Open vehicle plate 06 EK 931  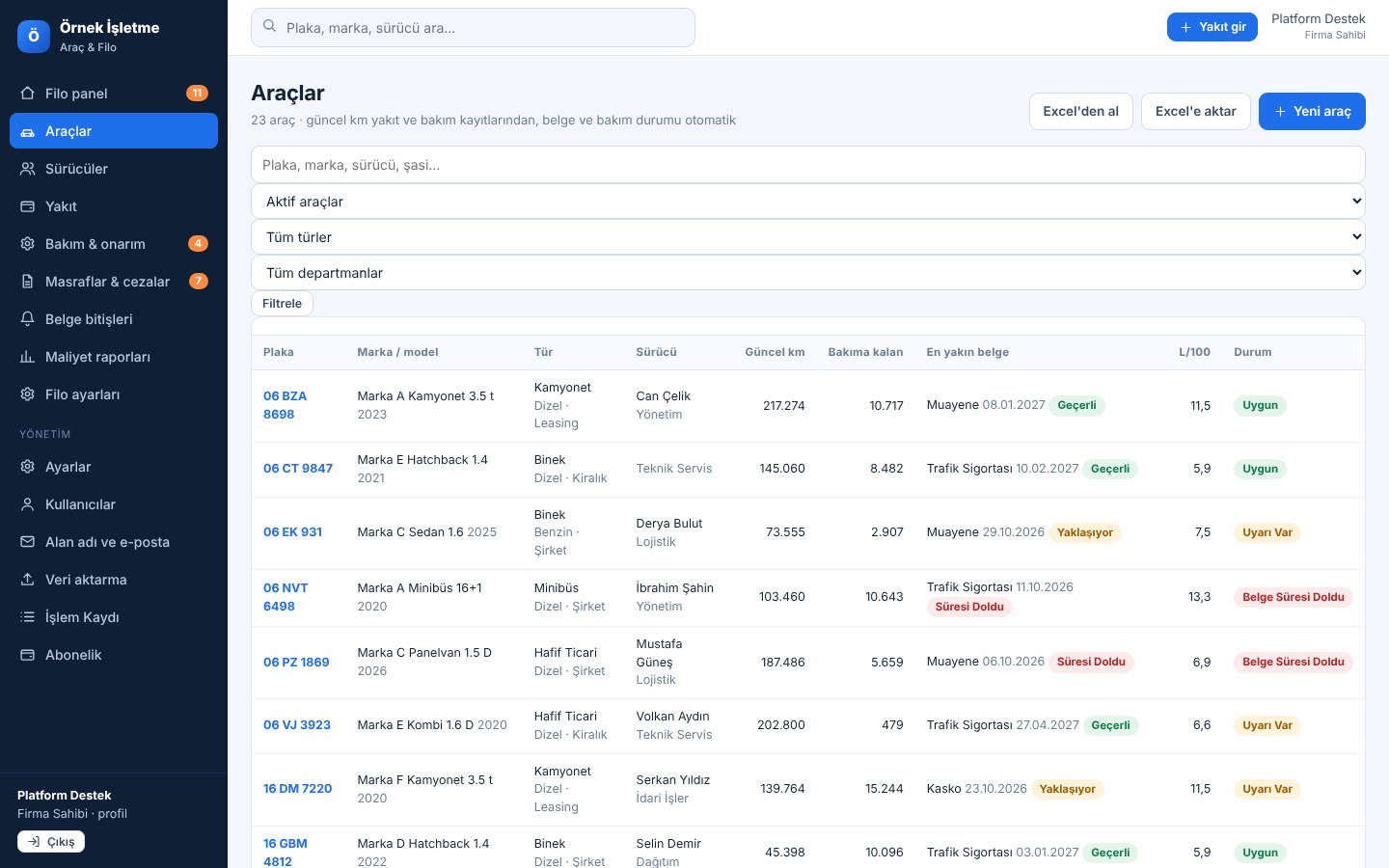293,532
